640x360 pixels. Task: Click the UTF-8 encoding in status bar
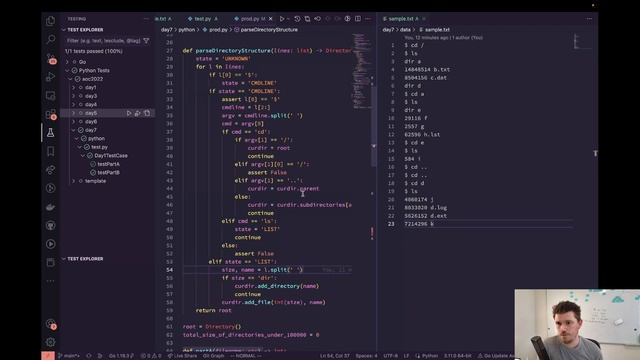click(391, 356)
